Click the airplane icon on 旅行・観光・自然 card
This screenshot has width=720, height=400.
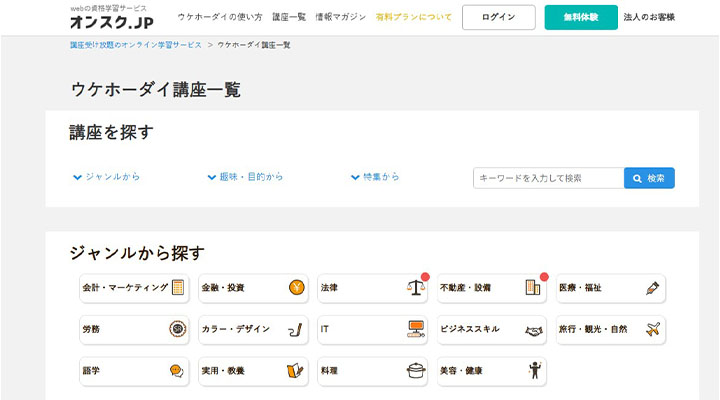click(652, 329)
